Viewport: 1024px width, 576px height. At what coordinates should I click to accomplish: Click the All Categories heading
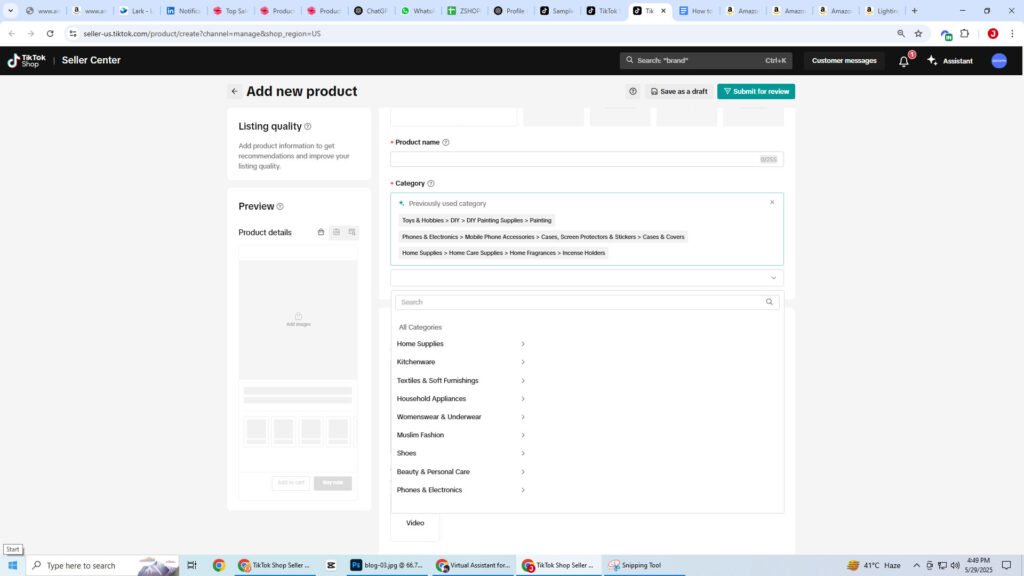[421, 327]
